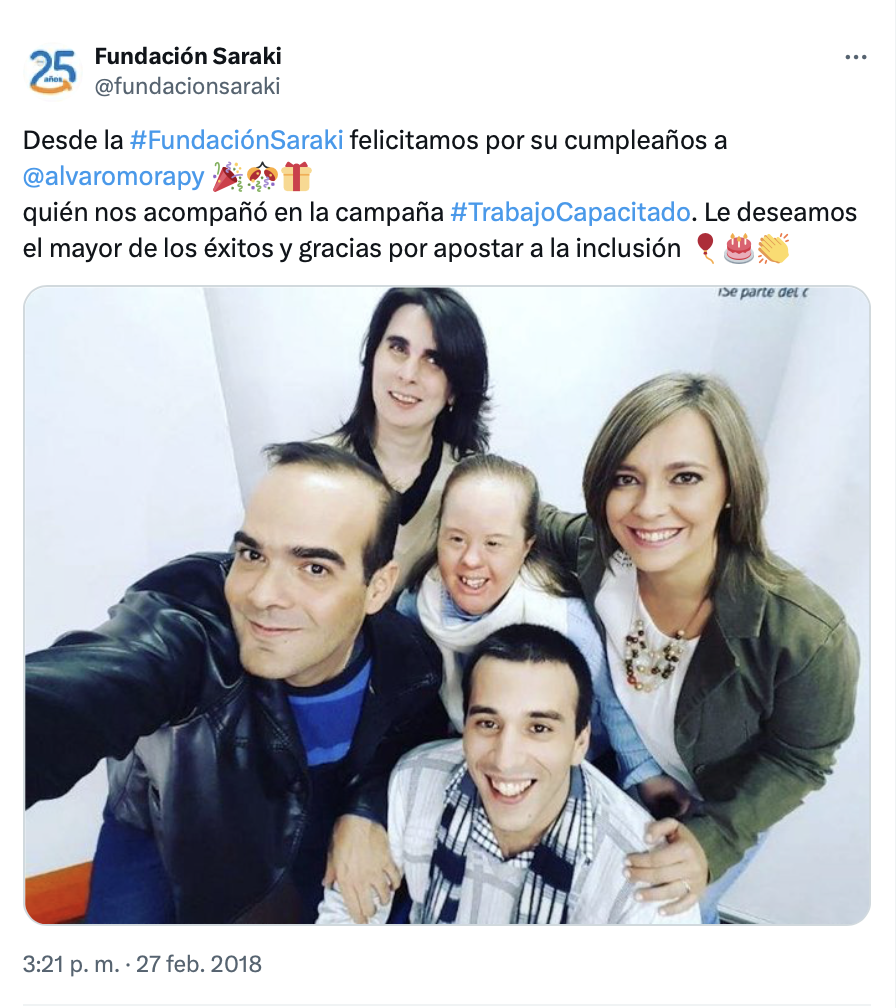Click the 27 feb. 2018 date
Viewport: 896px width, 1008px height.
point(199,964)
